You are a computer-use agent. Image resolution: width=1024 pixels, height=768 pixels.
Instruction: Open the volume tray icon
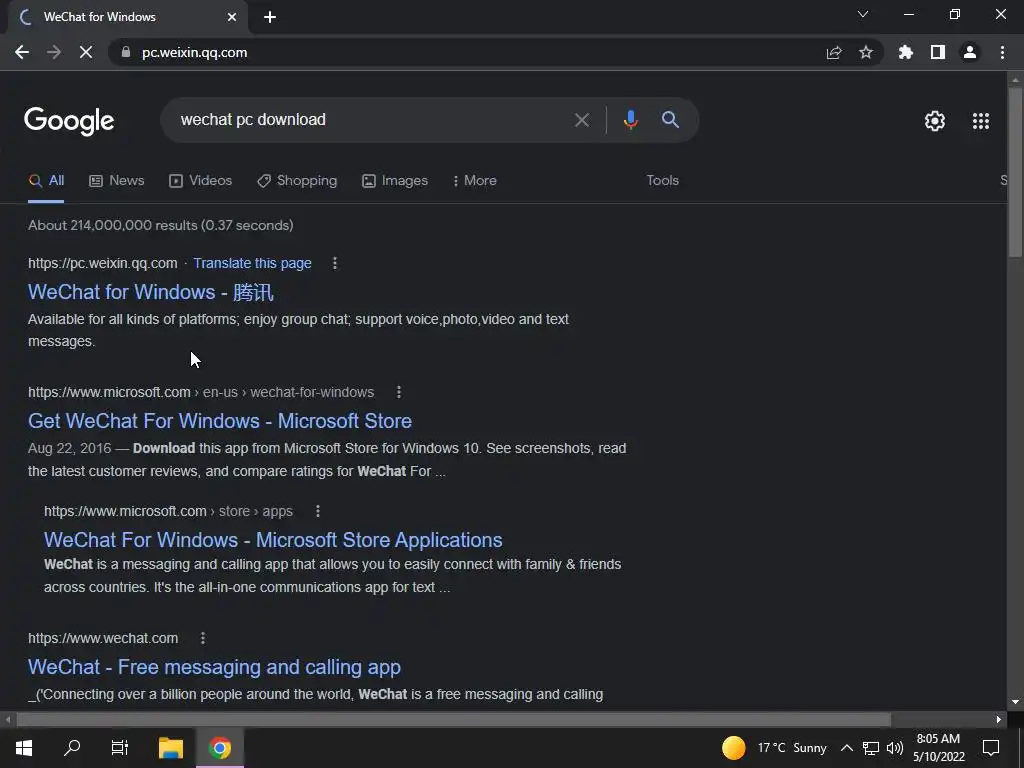tap(895, 748)
